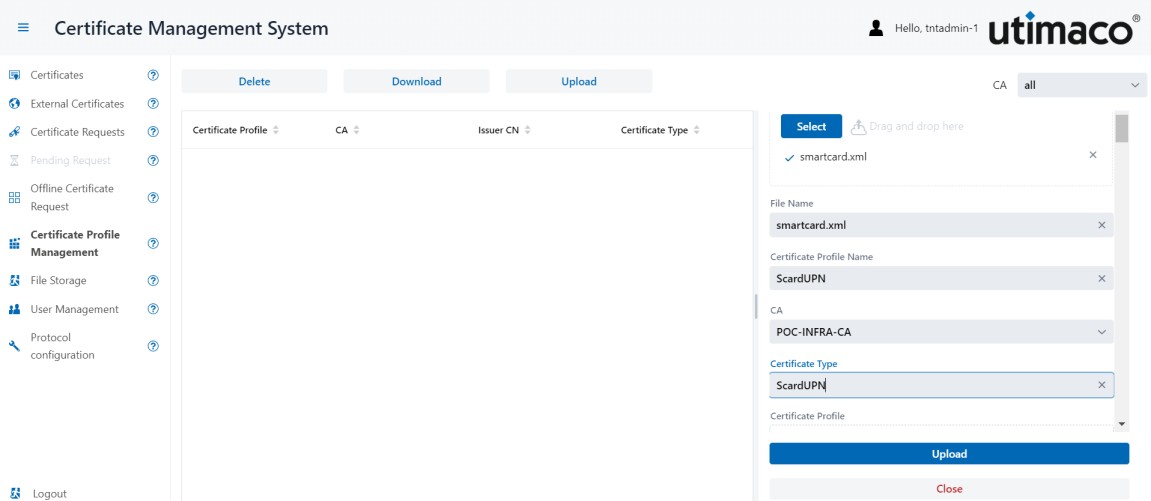Click the Certificate Requests key icon

tap(14, 132)
